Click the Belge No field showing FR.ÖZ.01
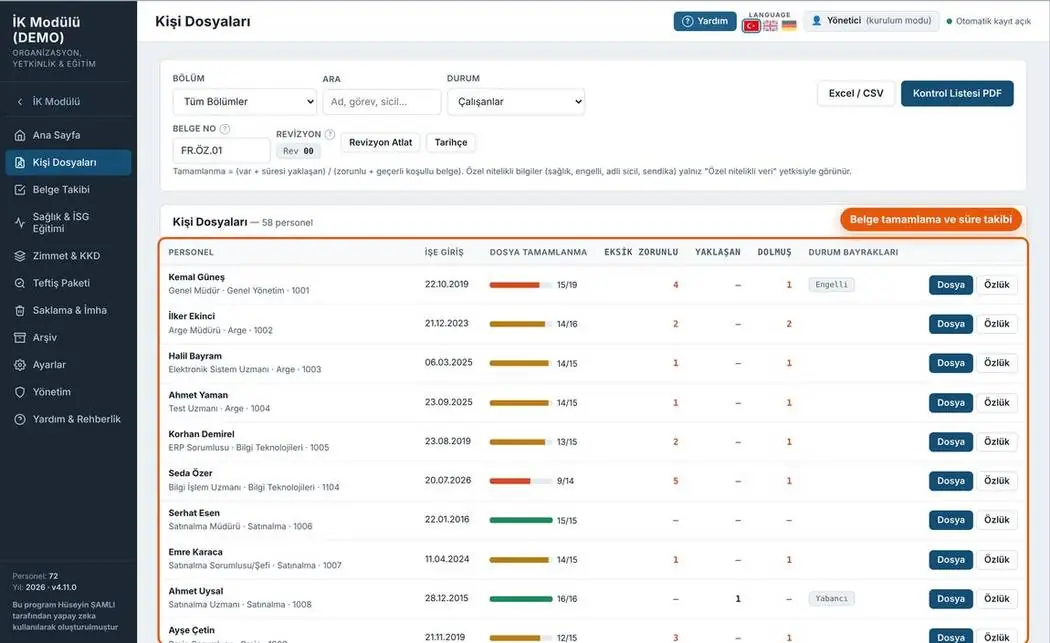The width and height of the screenshot is (1050, 643). pos(221,151)
